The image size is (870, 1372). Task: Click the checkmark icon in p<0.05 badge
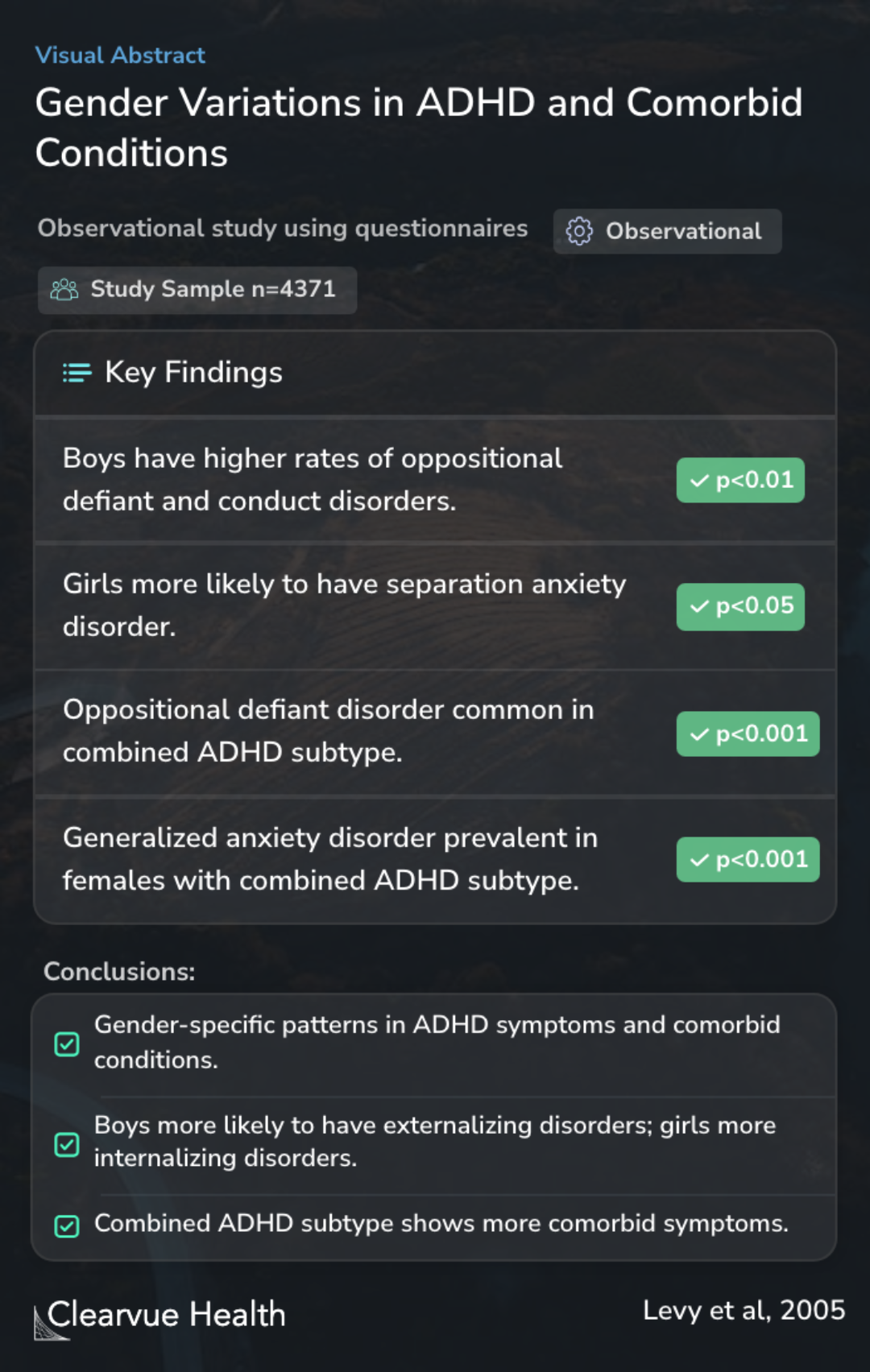tap(700, 606)
